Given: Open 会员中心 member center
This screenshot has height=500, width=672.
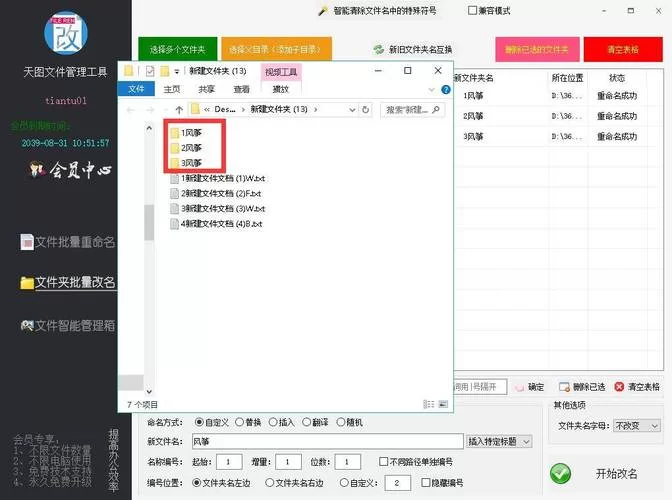Looking at the screenshot, I should coord(70,170).
